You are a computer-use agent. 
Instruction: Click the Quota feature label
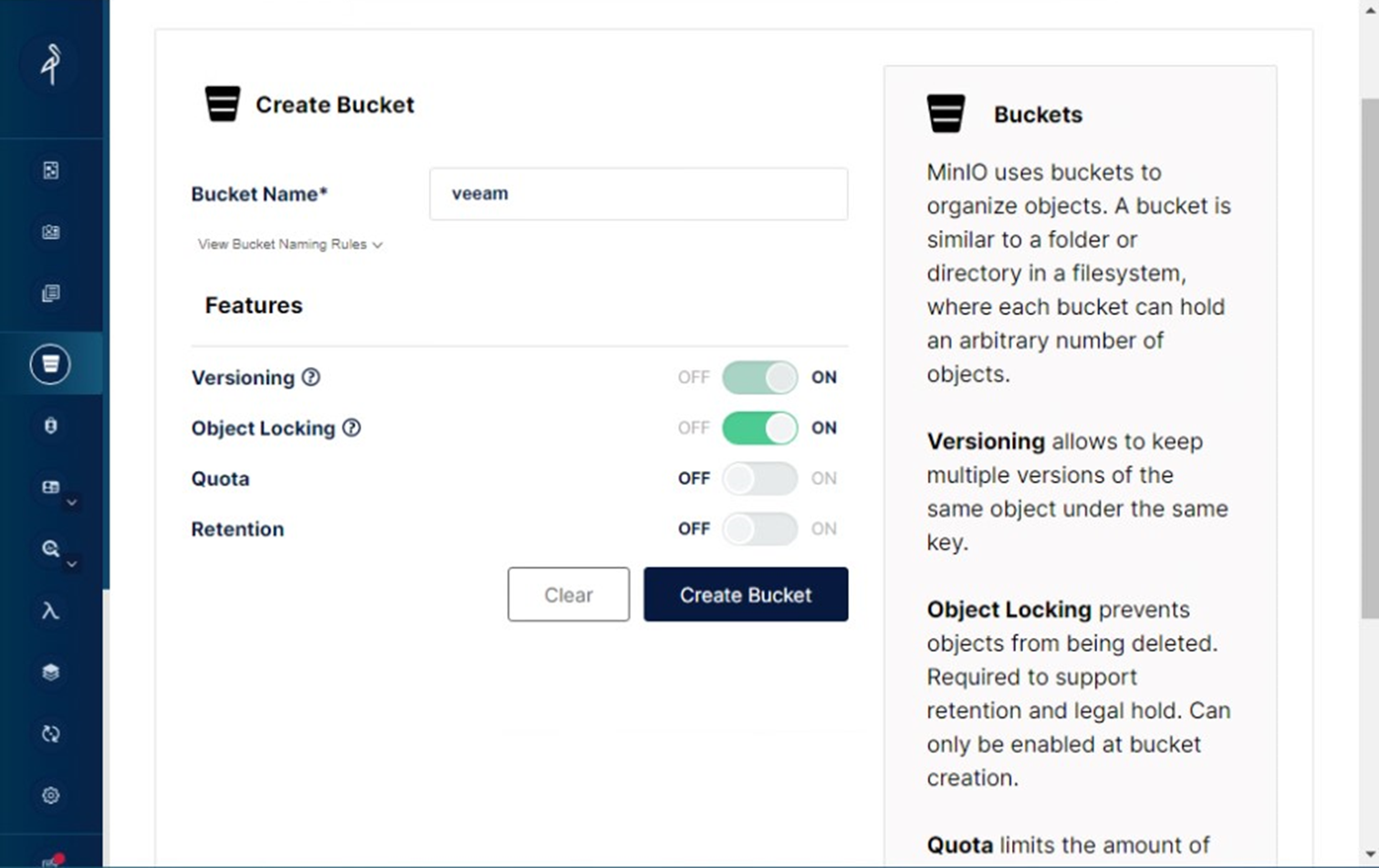click(220, 478)
